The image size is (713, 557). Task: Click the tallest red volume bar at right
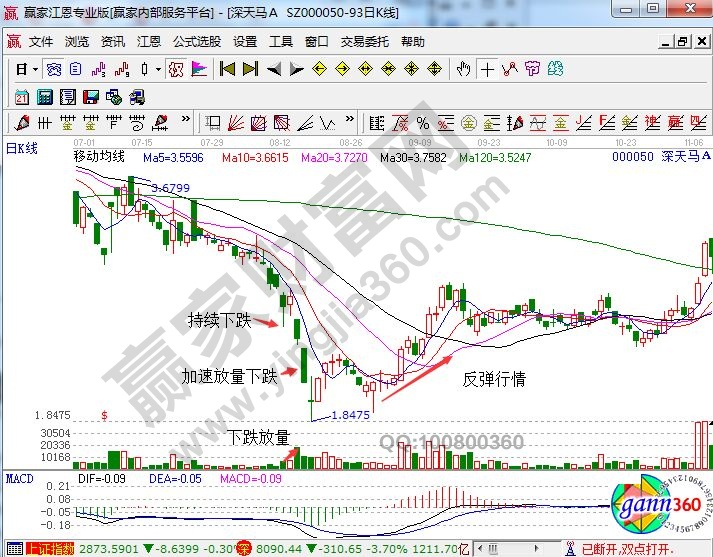[x=697, y=444]
